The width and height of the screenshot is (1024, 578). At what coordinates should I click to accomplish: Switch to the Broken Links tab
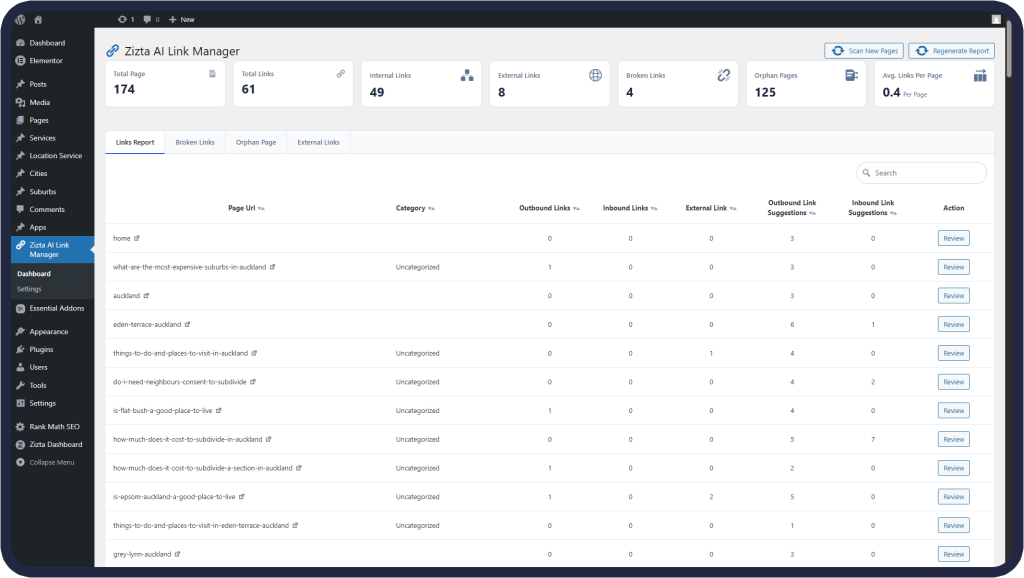pyautogui.click(x=195, y=142)
